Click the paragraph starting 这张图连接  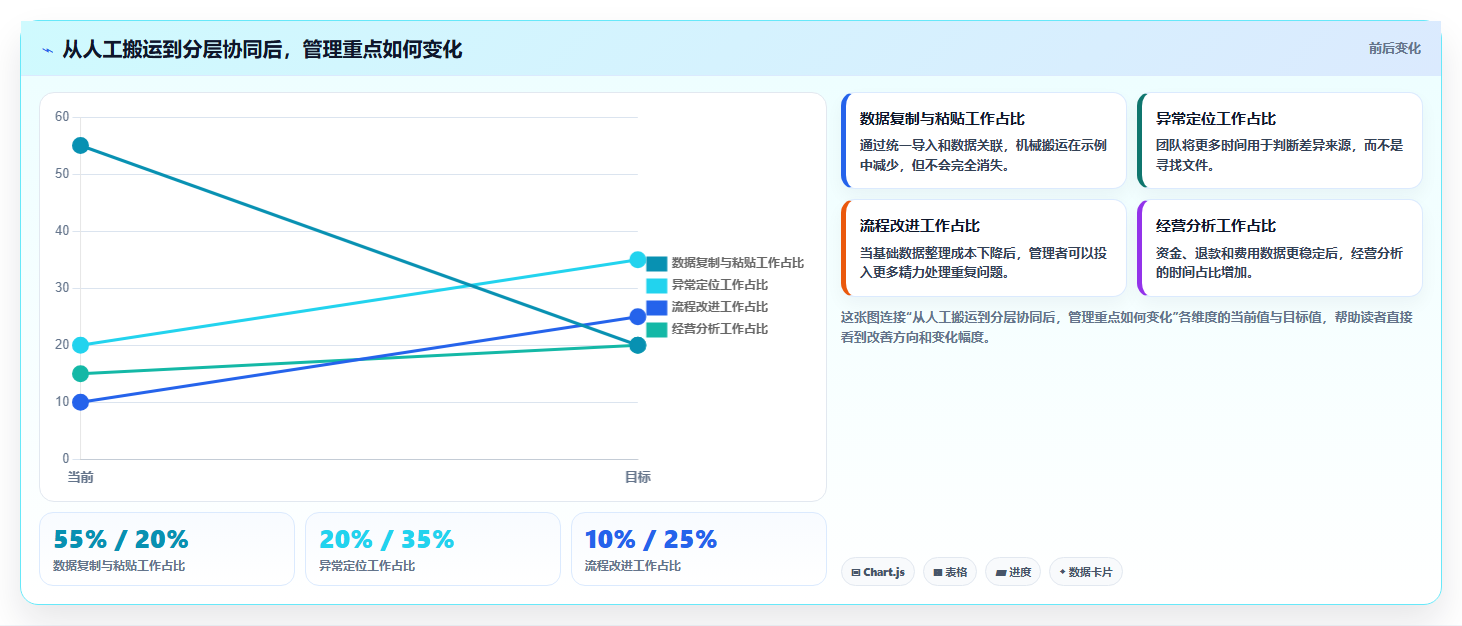coord(1127,327)
